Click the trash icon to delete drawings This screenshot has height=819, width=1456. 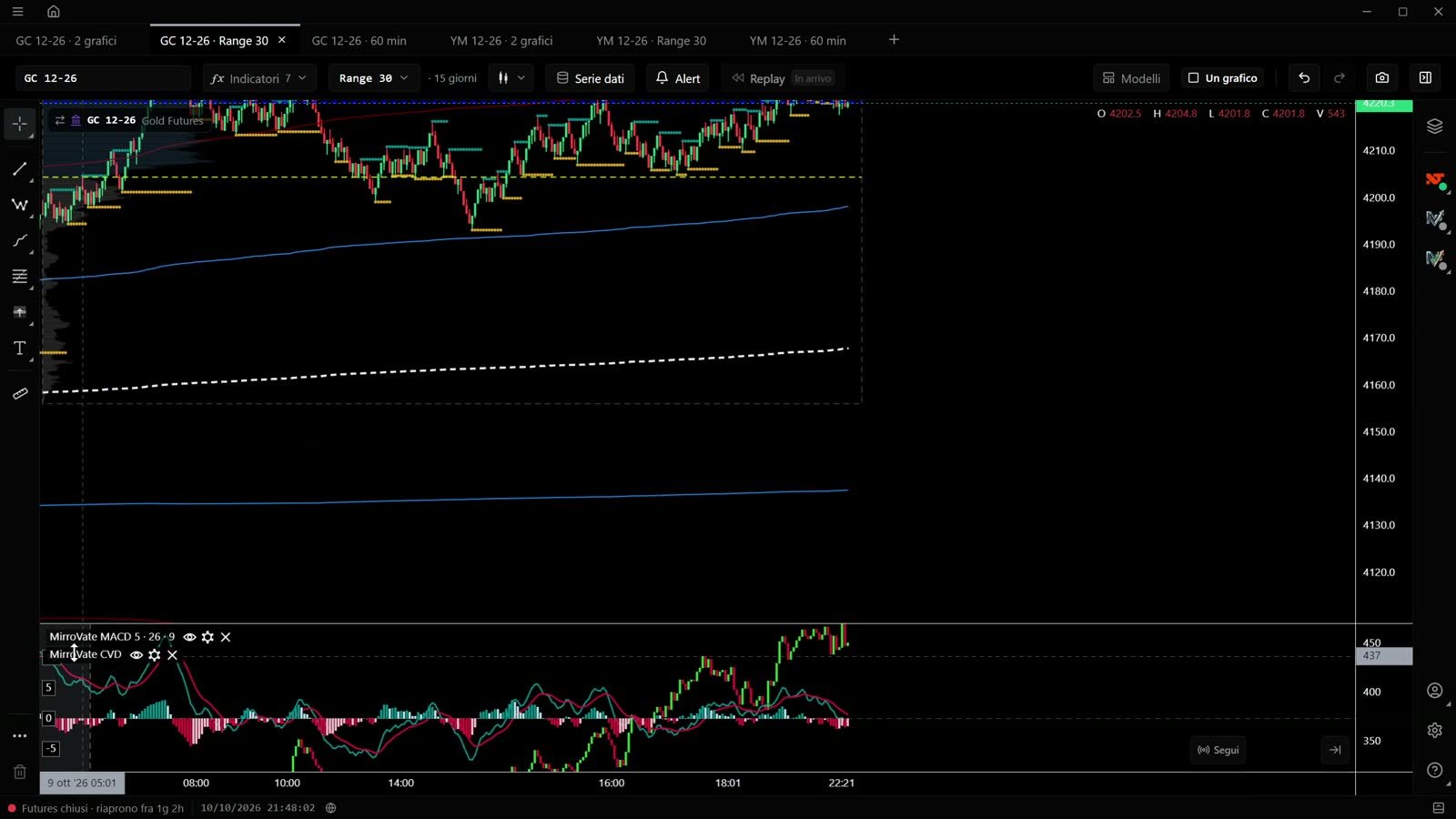click(x=20, y=772)
